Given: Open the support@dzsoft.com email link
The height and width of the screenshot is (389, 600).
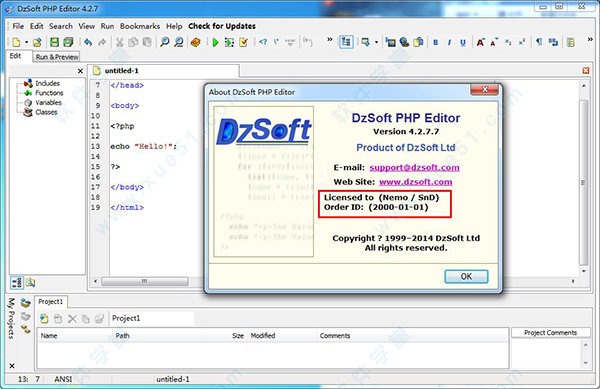Looking at the screenshot, I should point(414,168).
